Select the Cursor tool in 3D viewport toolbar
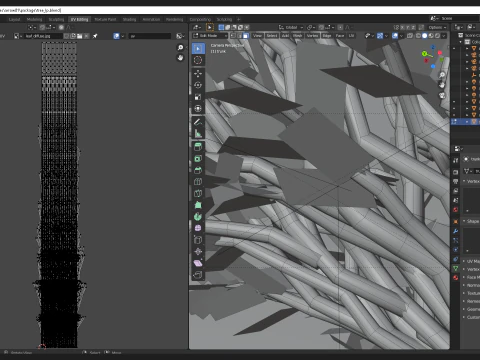Viewport: 480px width, 360px height. click(198, 60)
